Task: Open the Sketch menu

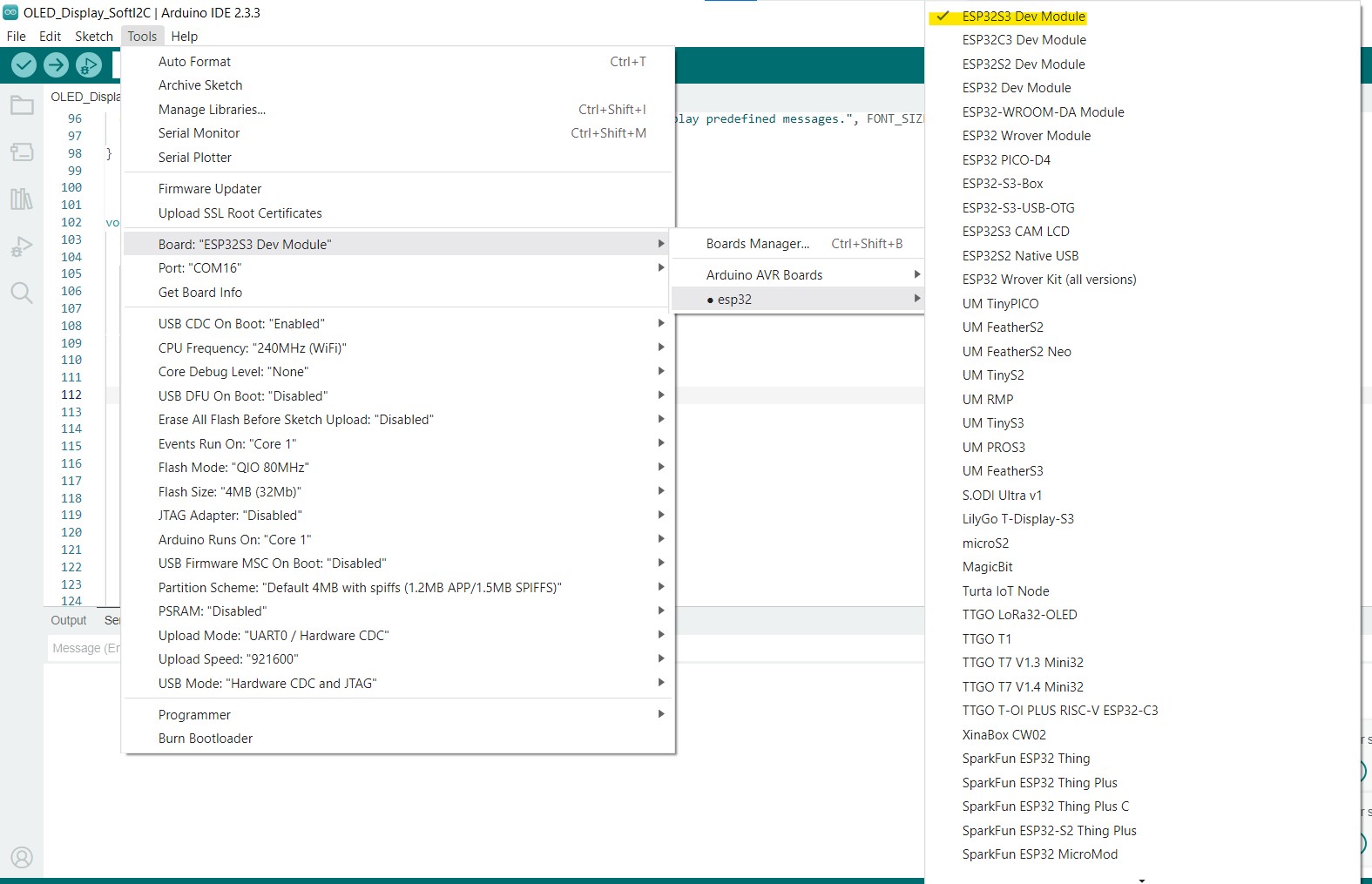Action: coord(94,37)
